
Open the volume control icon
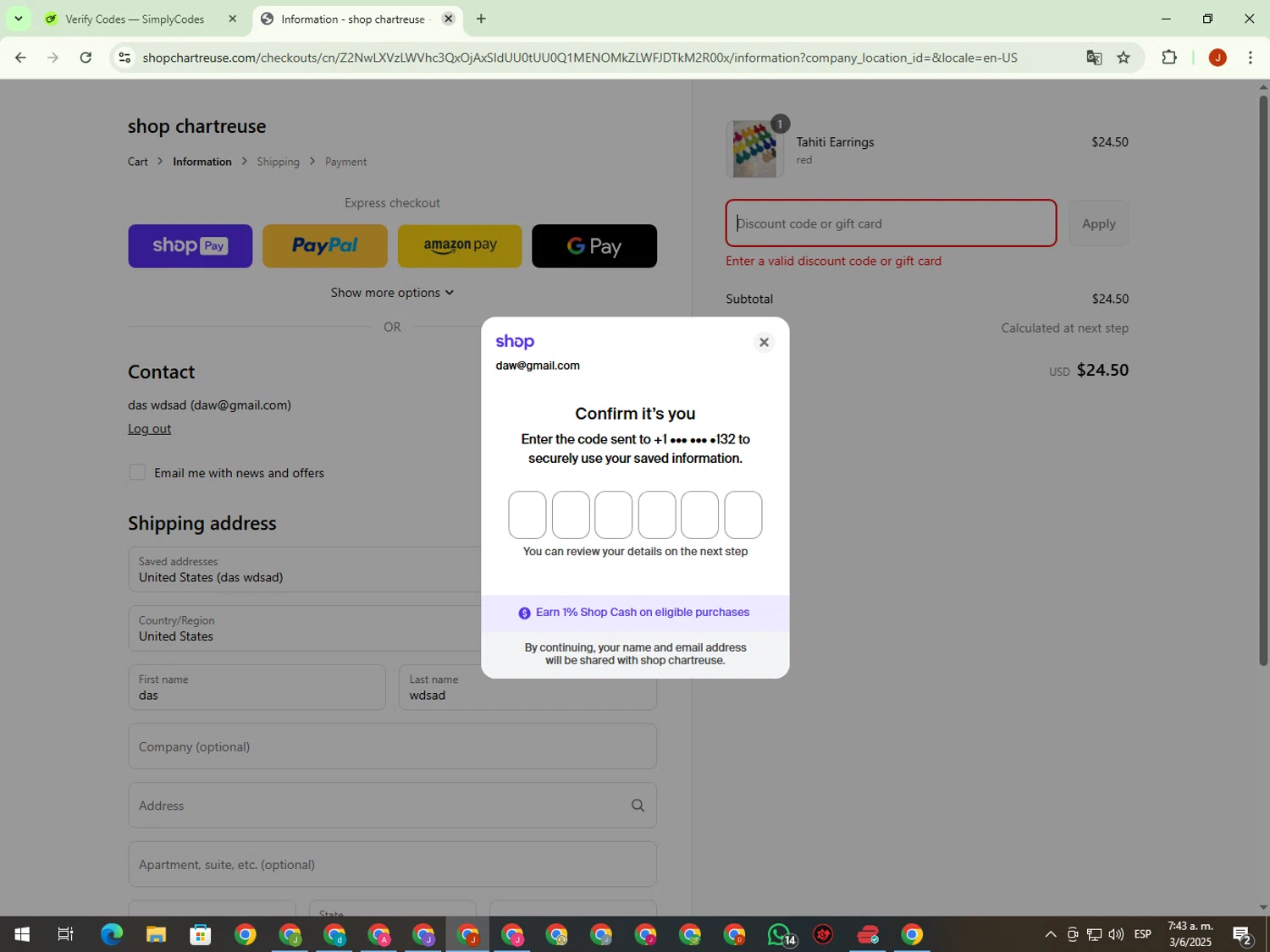pos(1116,934)
